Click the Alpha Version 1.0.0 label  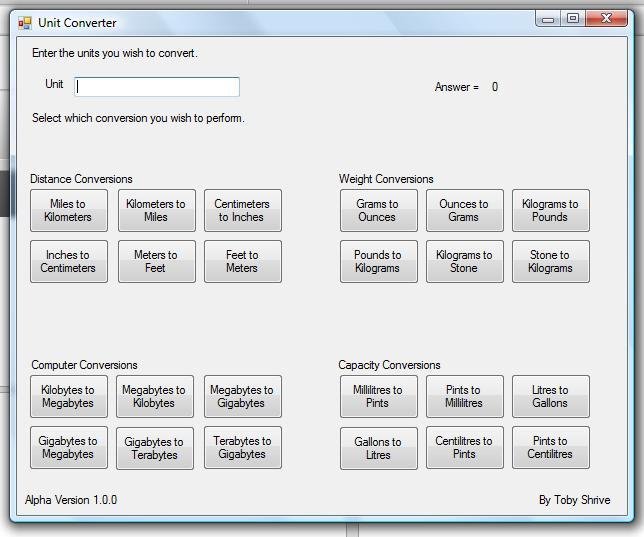click(71, 500)
